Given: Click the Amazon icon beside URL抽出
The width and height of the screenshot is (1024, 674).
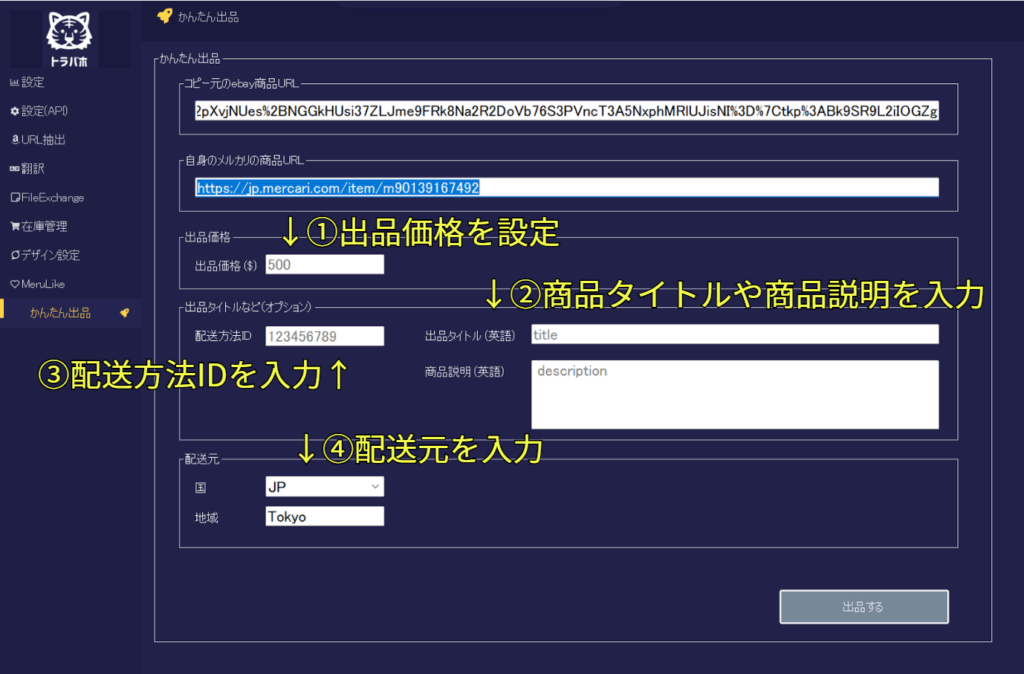Looking at the screenshot, I should point(14,140).
